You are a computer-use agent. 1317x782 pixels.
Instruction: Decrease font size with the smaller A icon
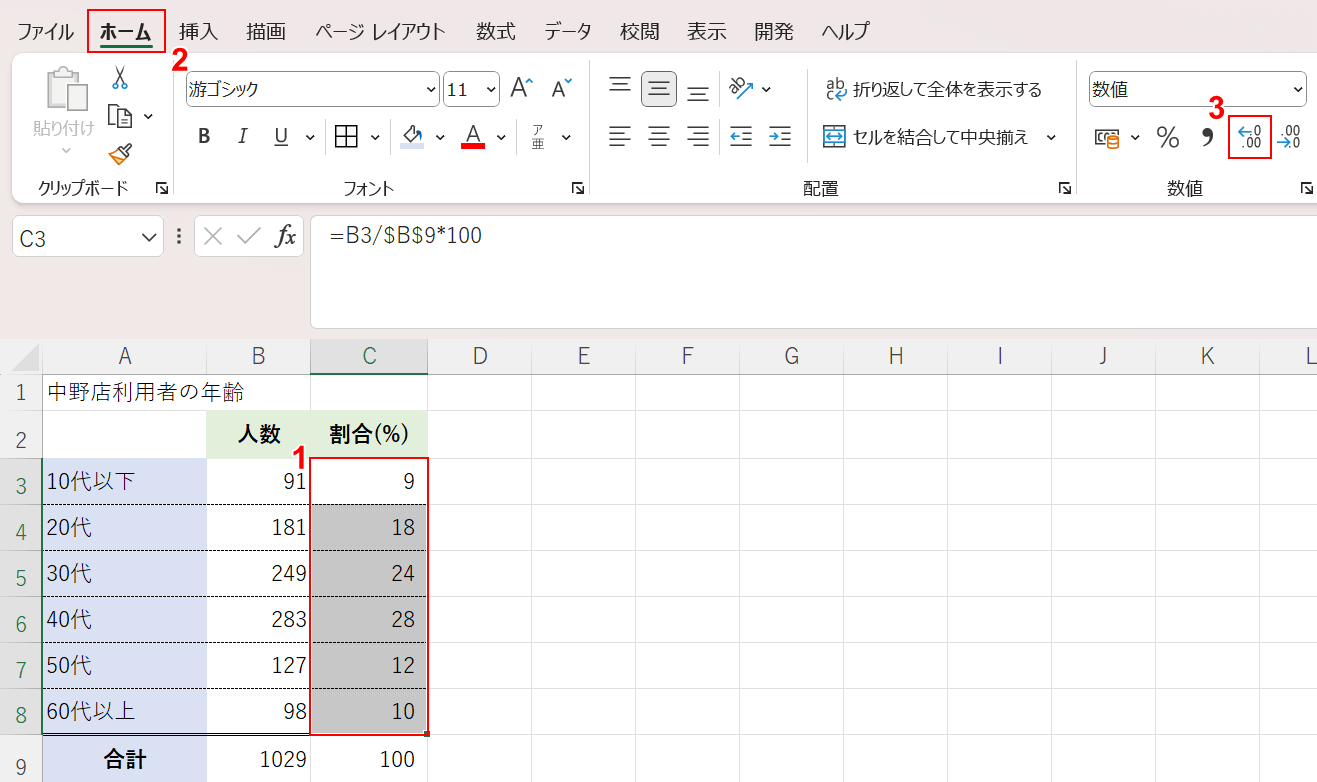(562, 89)
